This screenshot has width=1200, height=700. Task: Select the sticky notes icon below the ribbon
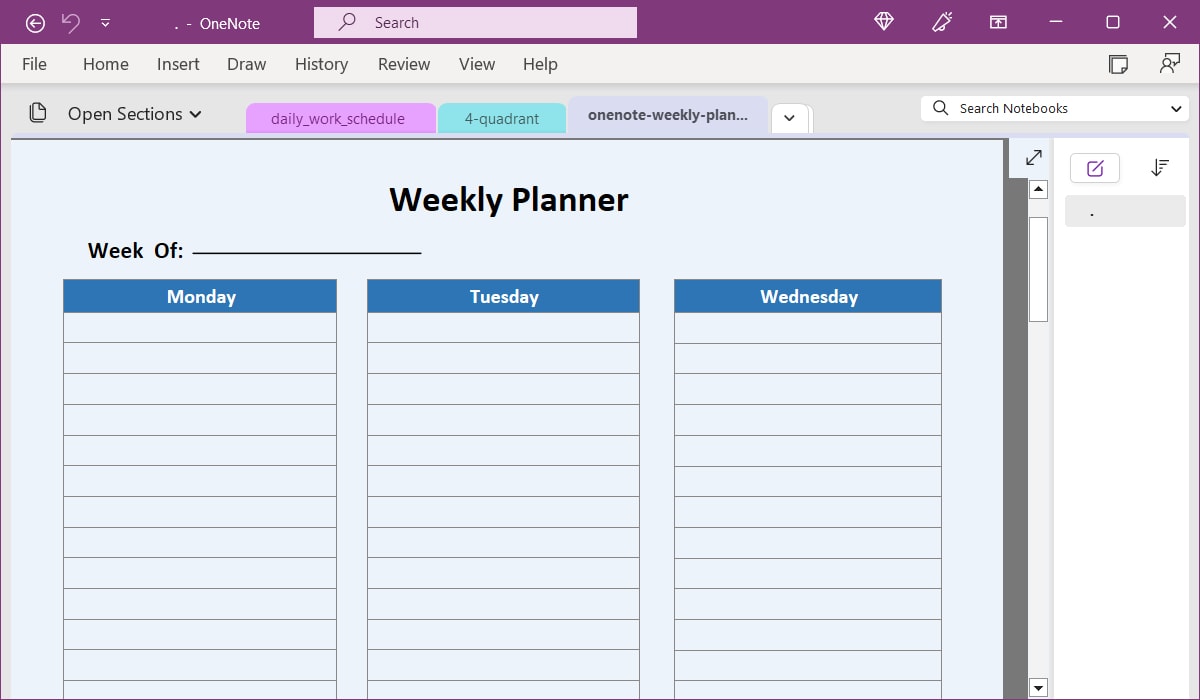pyautogui.click(x=1118, y=63)
